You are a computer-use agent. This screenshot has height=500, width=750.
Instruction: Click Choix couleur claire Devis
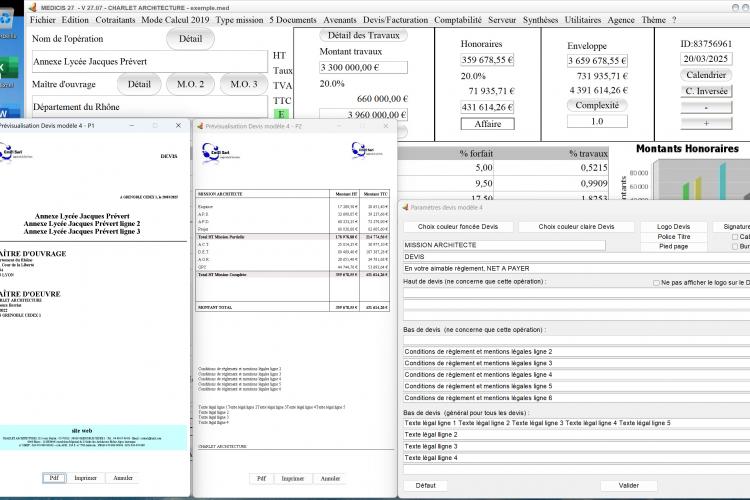576,227
